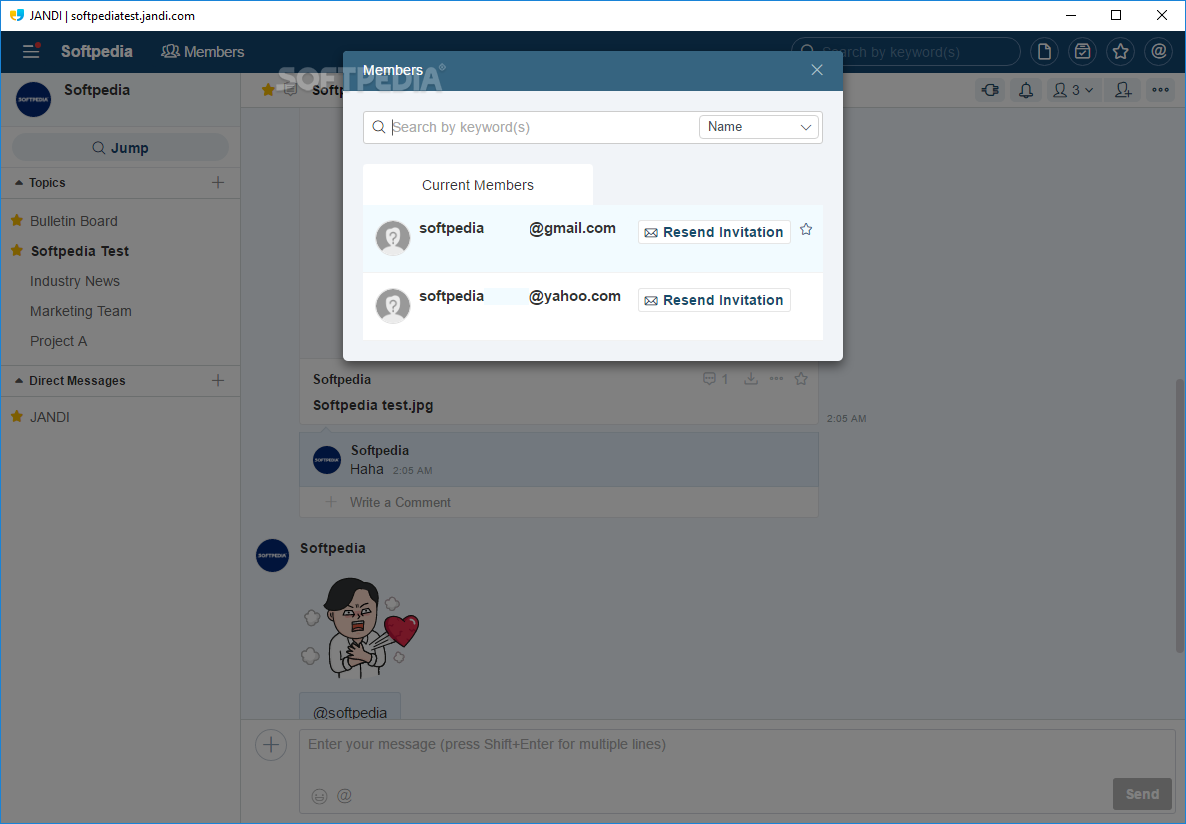
Task: Start new direct message with plus icon
Action: (218, 380)
